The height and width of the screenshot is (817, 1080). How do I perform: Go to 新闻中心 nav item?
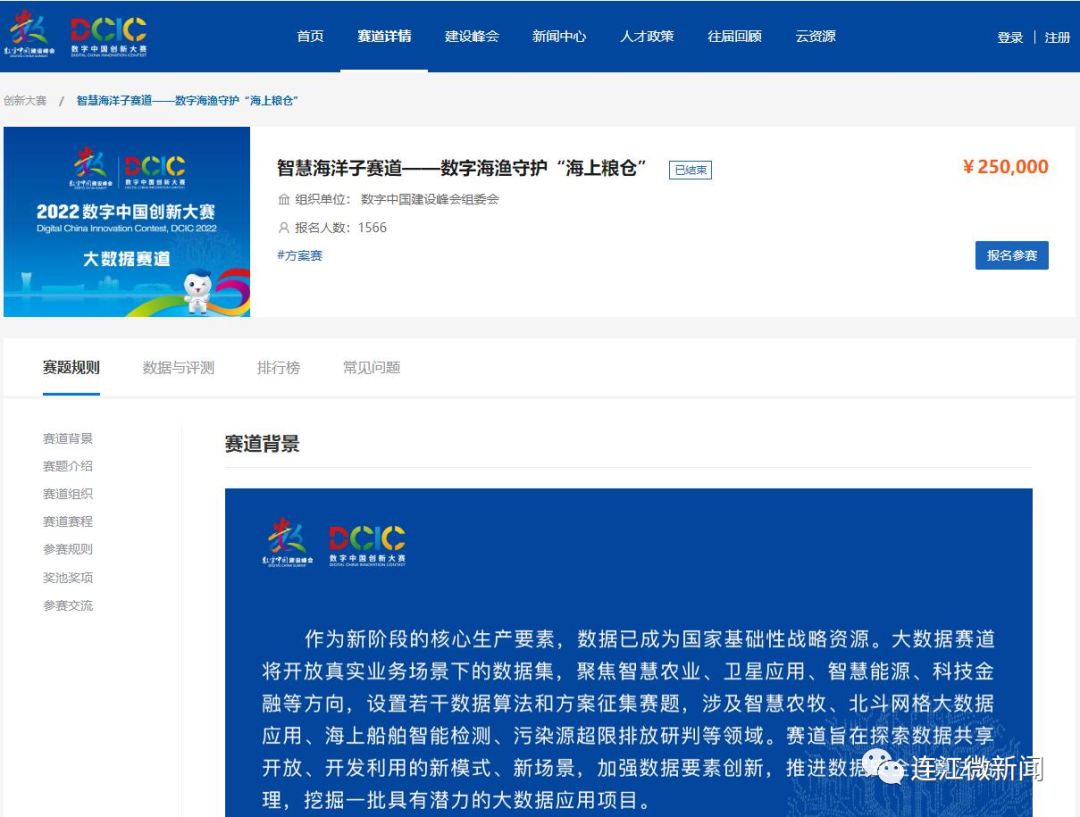tap(559, 37)
